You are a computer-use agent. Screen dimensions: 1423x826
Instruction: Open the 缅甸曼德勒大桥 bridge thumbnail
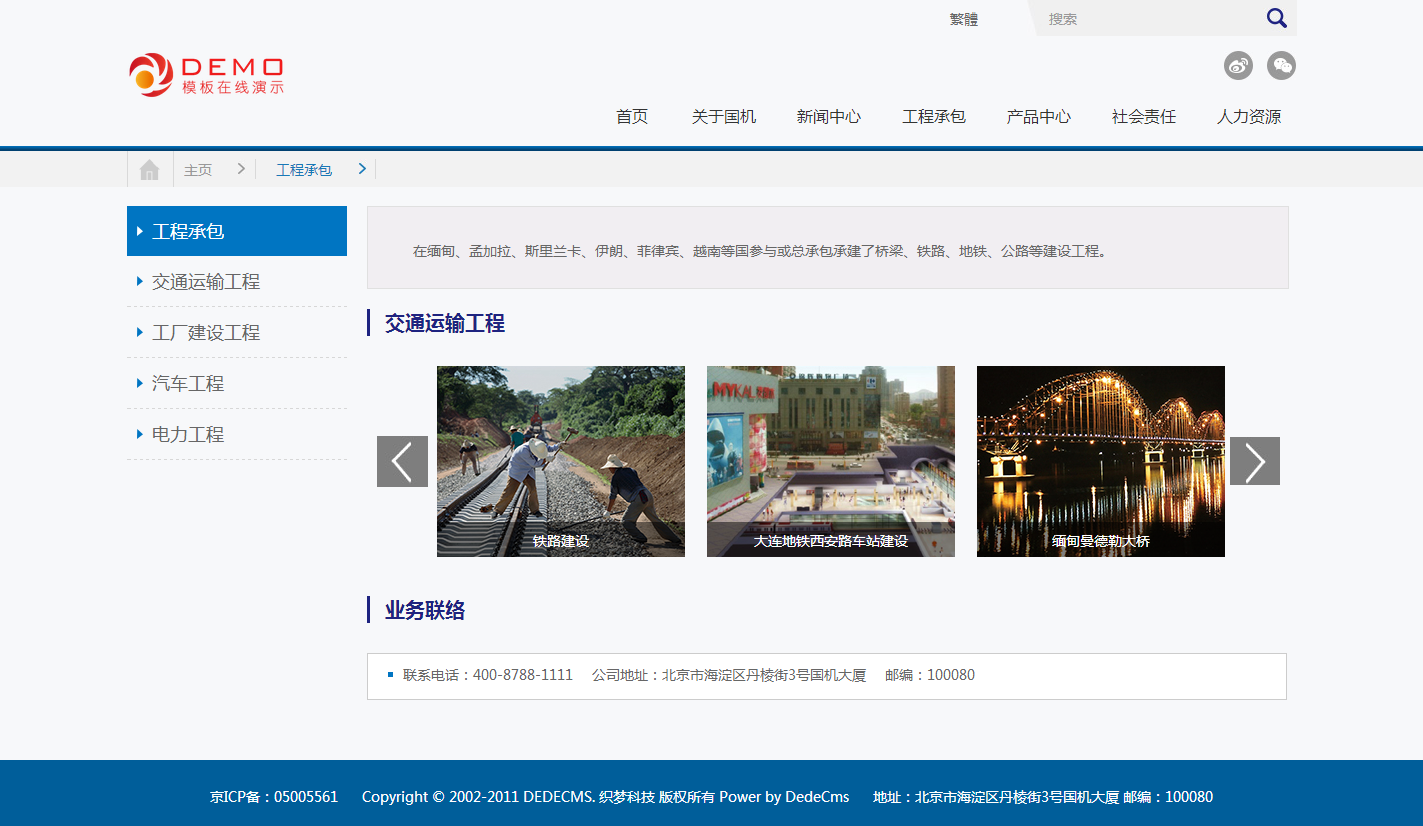click(1100, 460)
